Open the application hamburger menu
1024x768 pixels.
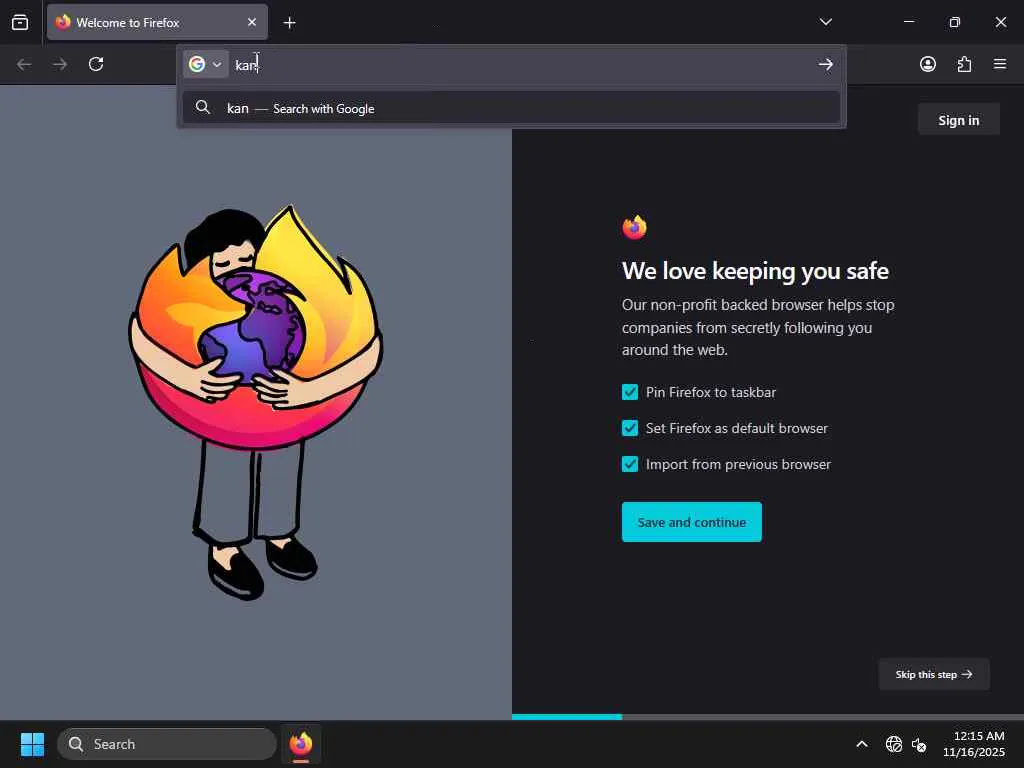coord(1000,64)
